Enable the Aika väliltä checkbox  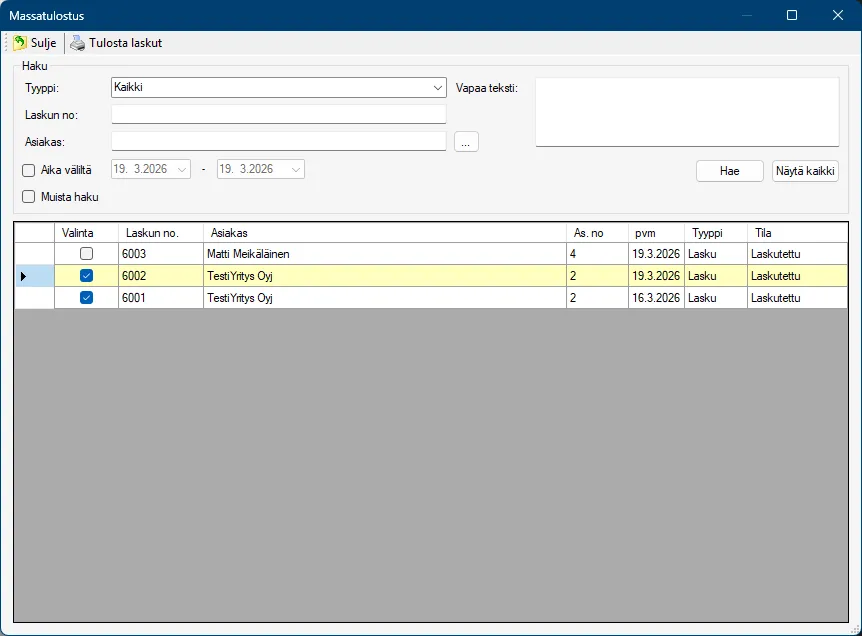[x=29, y=170]
